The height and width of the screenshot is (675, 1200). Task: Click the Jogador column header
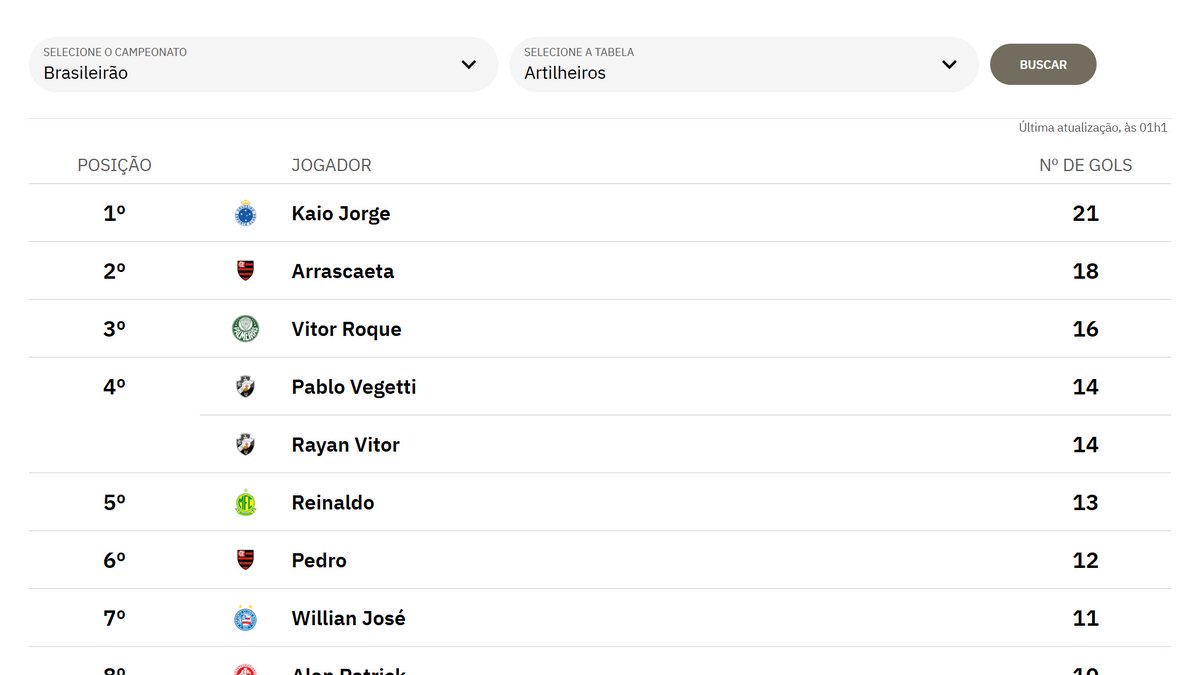pos(331,165)
